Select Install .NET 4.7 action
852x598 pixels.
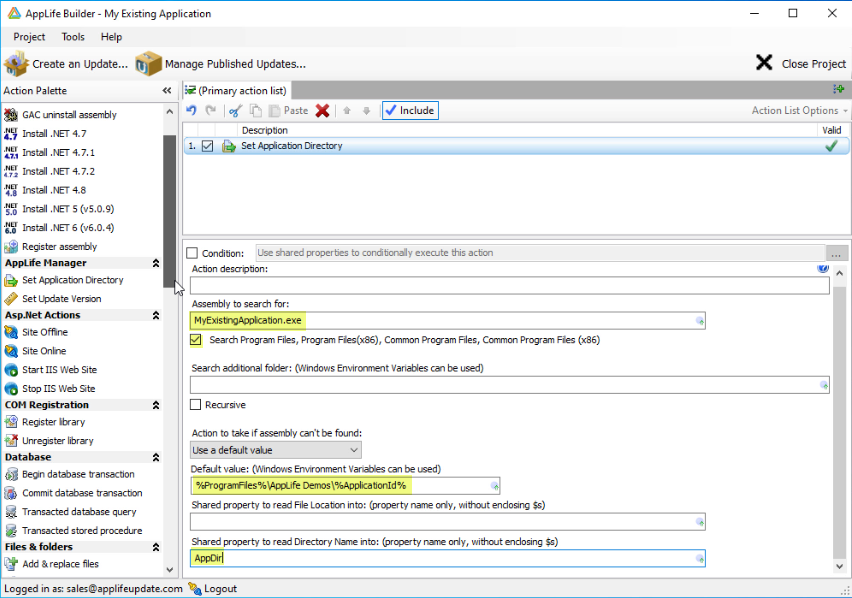point(45,134)
